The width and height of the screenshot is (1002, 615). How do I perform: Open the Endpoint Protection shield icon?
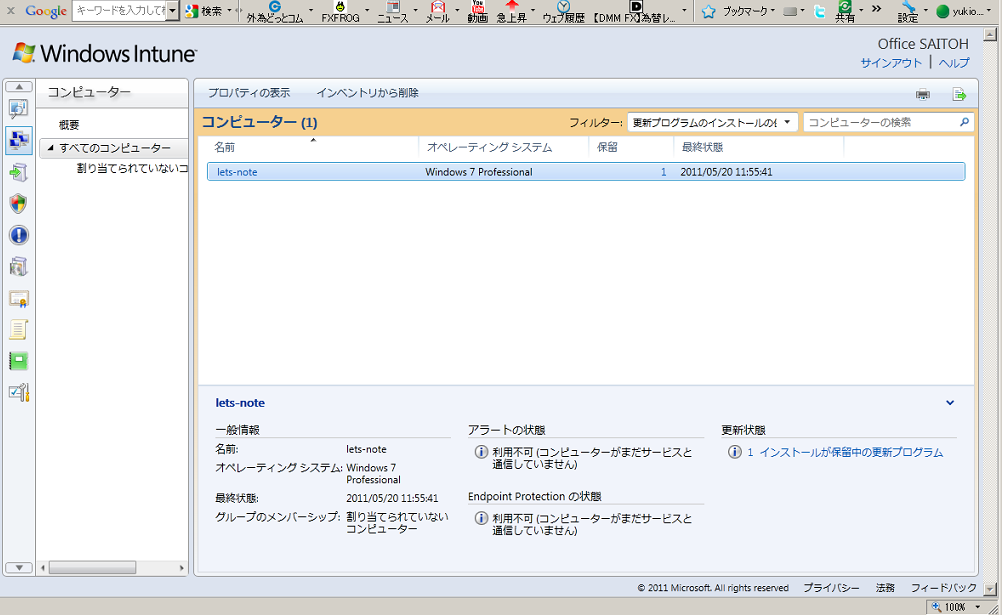[x=18, y=204]
